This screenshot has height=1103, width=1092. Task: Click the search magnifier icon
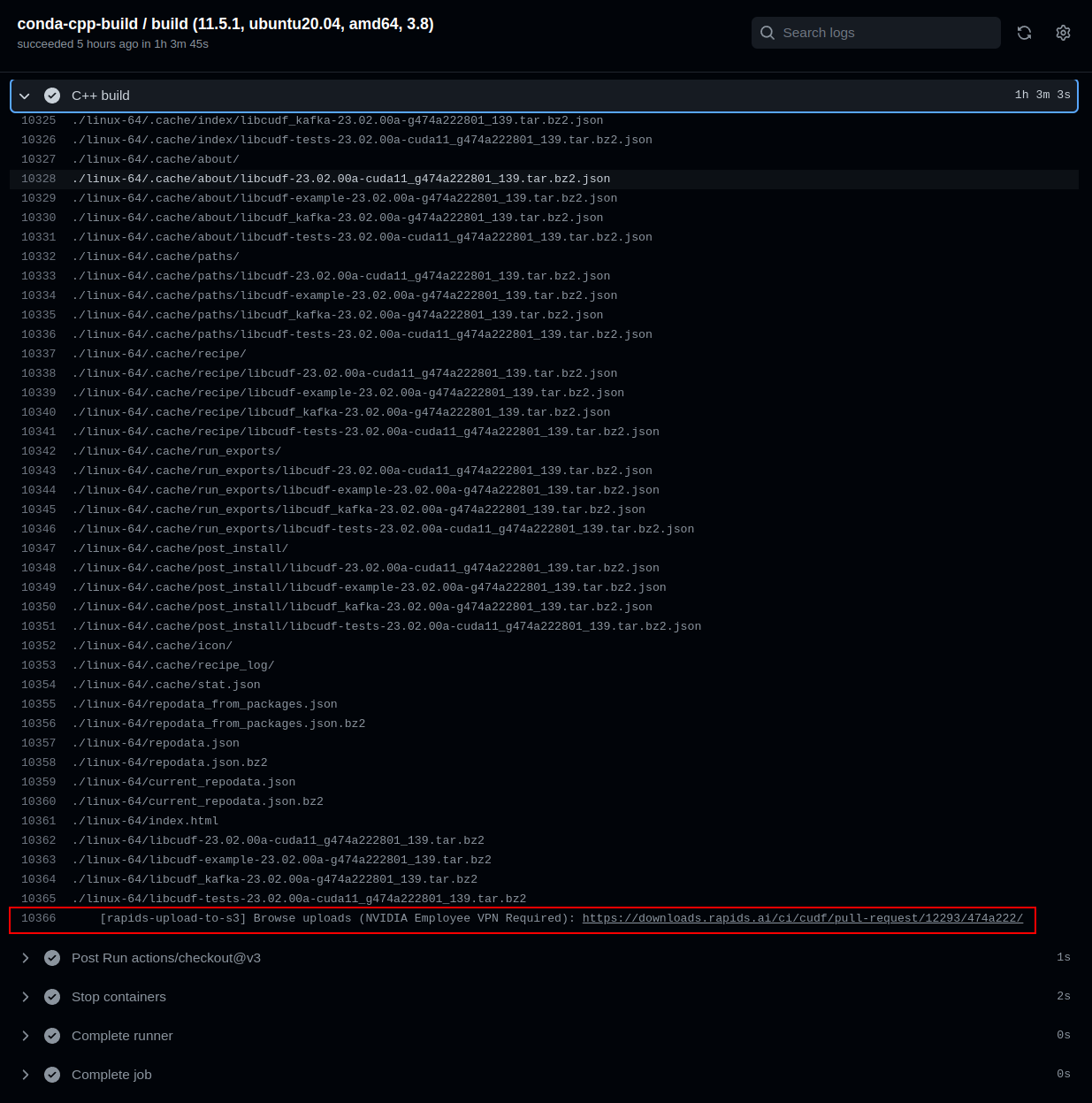(767, 33)
